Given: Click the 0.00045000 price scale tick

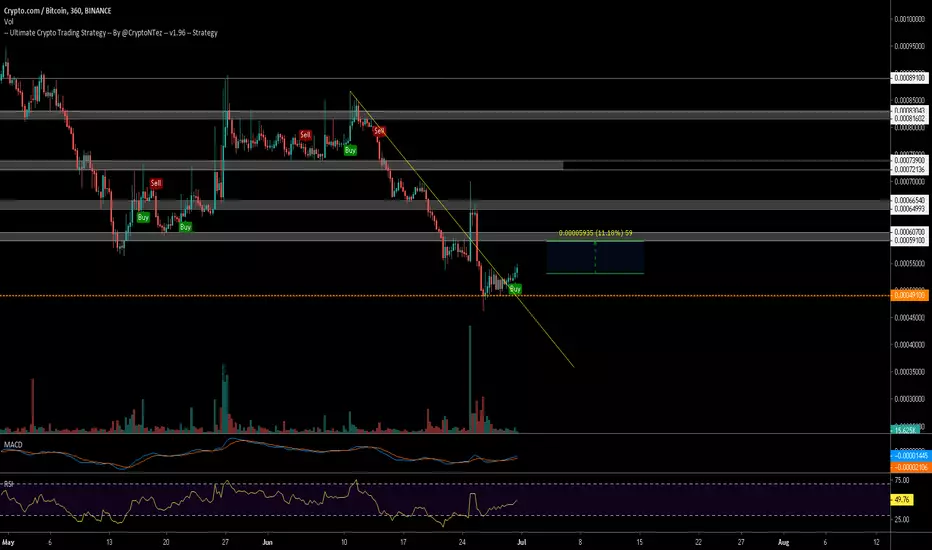Looking at the screenshot, I should (909, 318).
